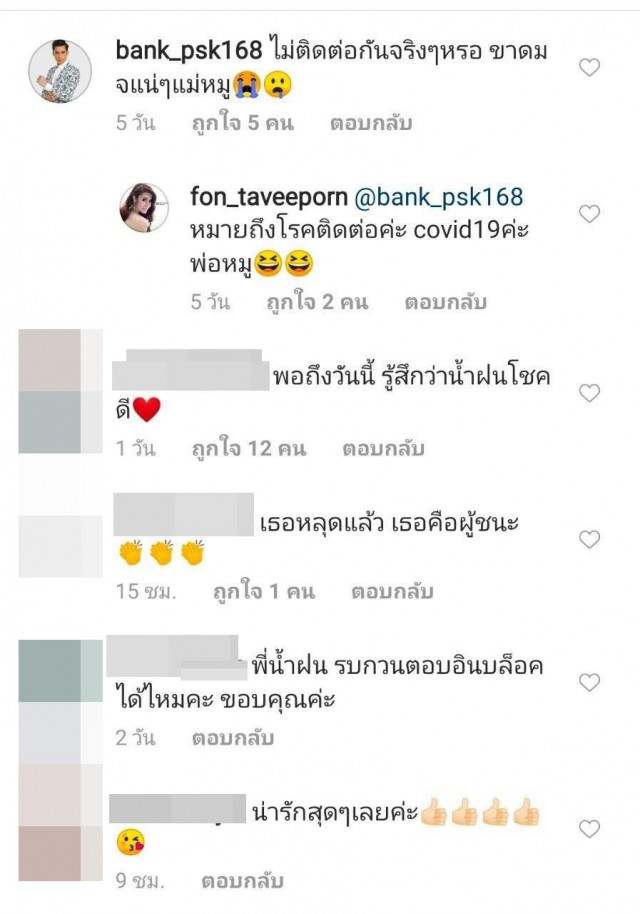The height and width of the screenshot is (914, 640).
Task: Open fon_taveeporn's profile avatar
Action: [144, 208]
